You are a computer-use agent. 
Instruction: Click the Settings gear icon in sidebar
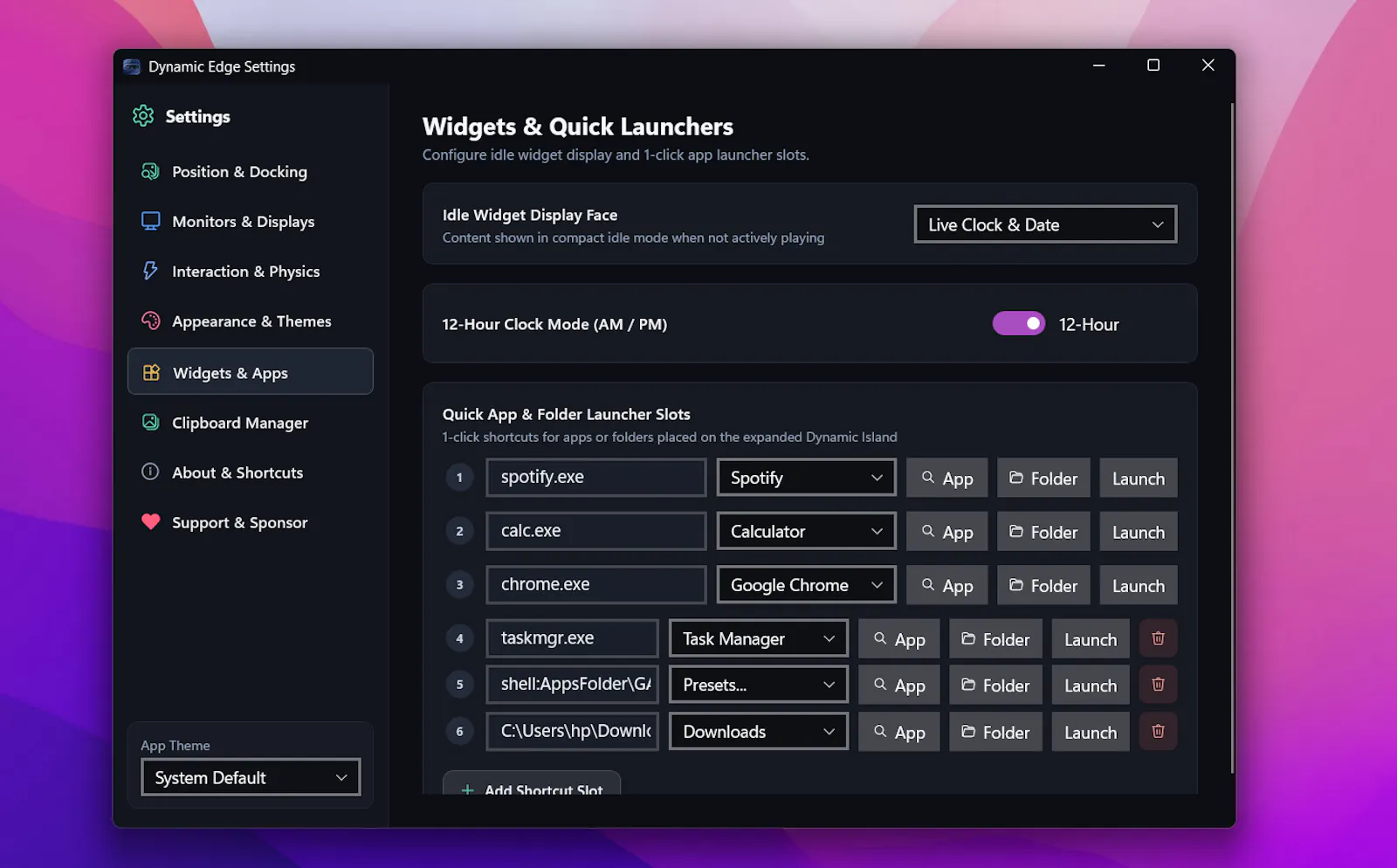(x=143, y=116)
